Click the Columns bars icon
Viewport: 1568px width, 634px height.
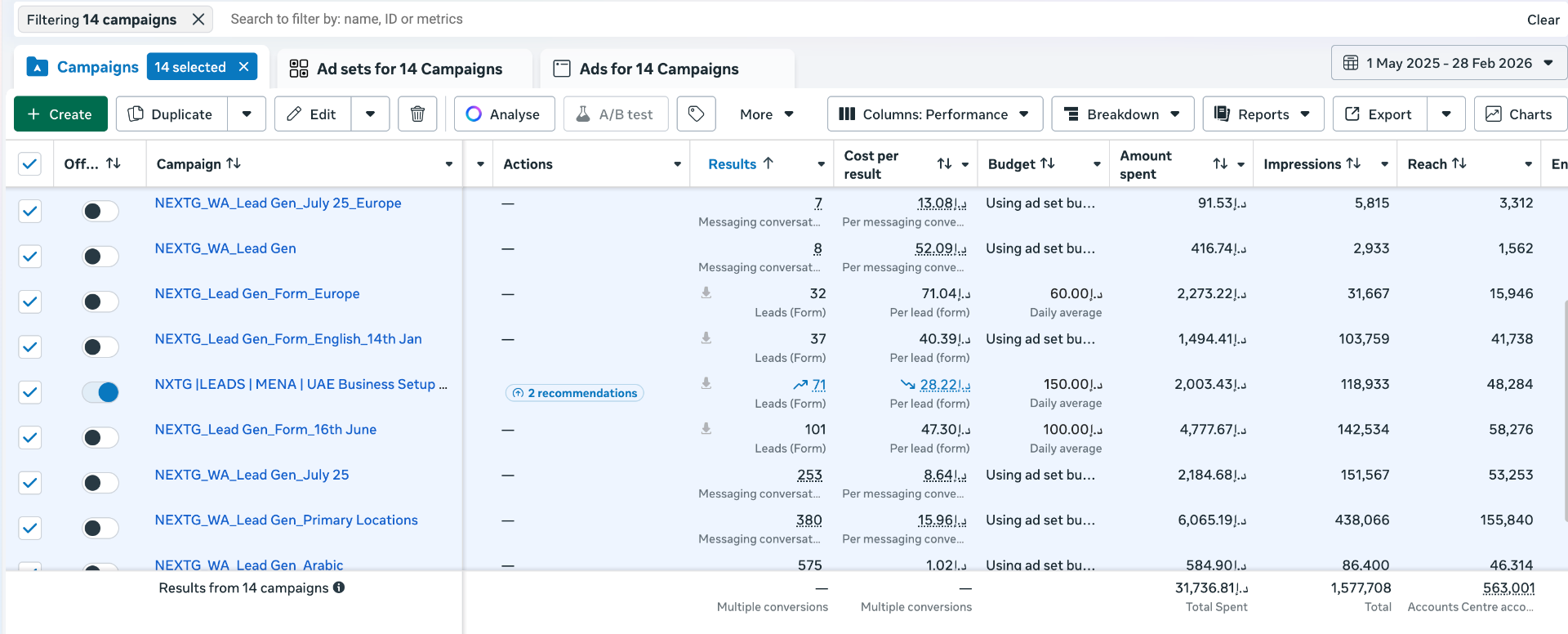(848, 114)
